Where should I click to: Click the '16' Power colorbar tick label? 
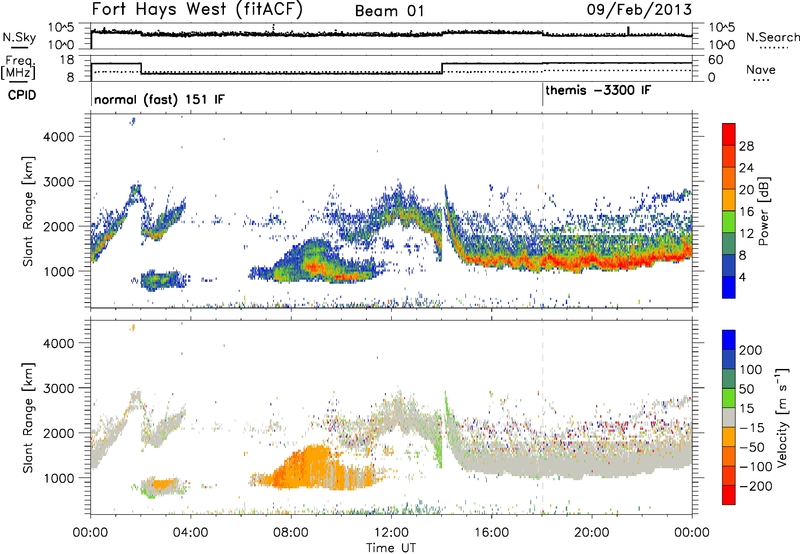tap(746, 212)
